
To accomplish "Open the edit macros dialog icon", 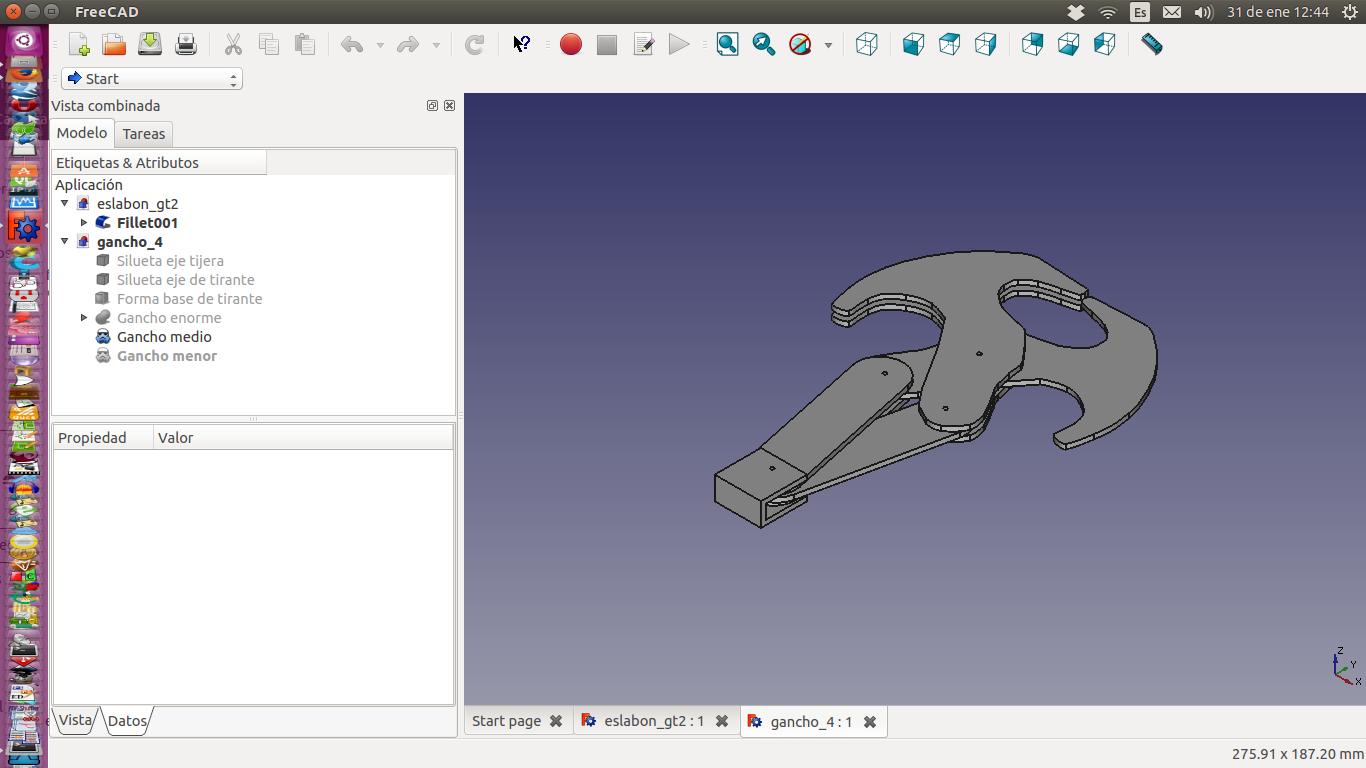I will coord(643,44).
